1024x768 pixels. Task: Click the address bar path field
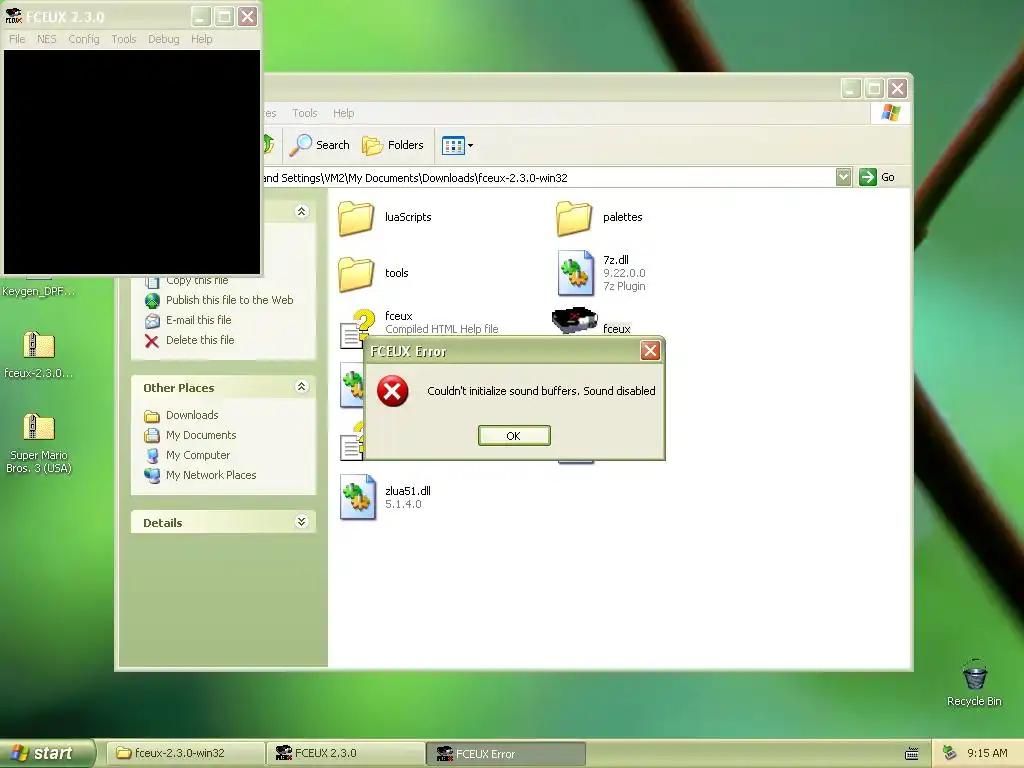pyautogui.click(x=549, y=178)
